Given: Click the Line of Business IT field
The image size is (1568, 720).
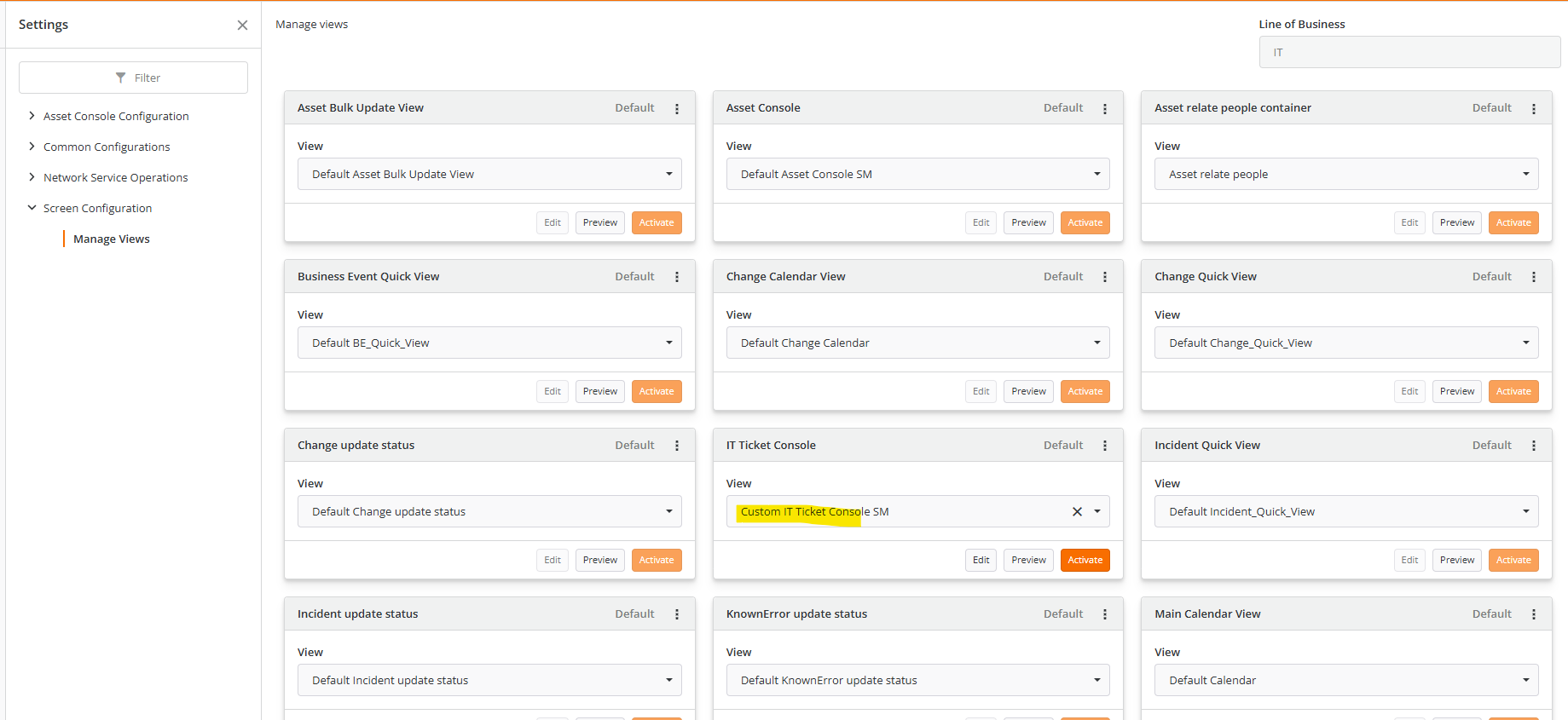Looking at the screenshot, I should pyautogui.click(x=1409, y=52).
